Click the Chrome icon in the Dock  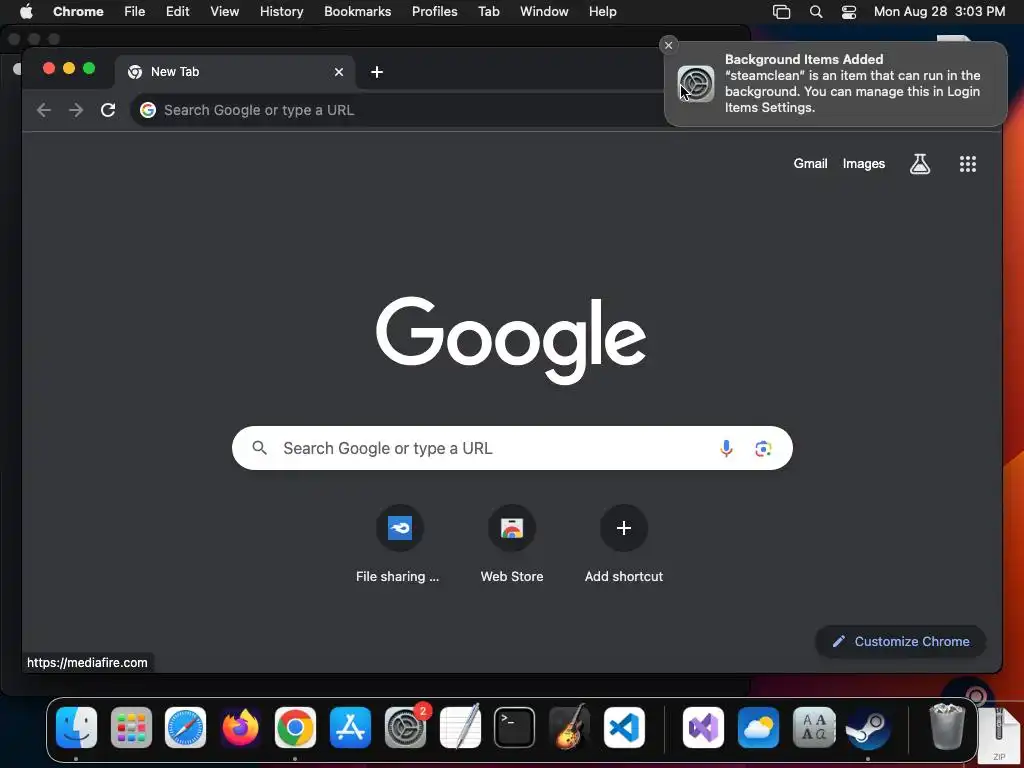(295, 728)
